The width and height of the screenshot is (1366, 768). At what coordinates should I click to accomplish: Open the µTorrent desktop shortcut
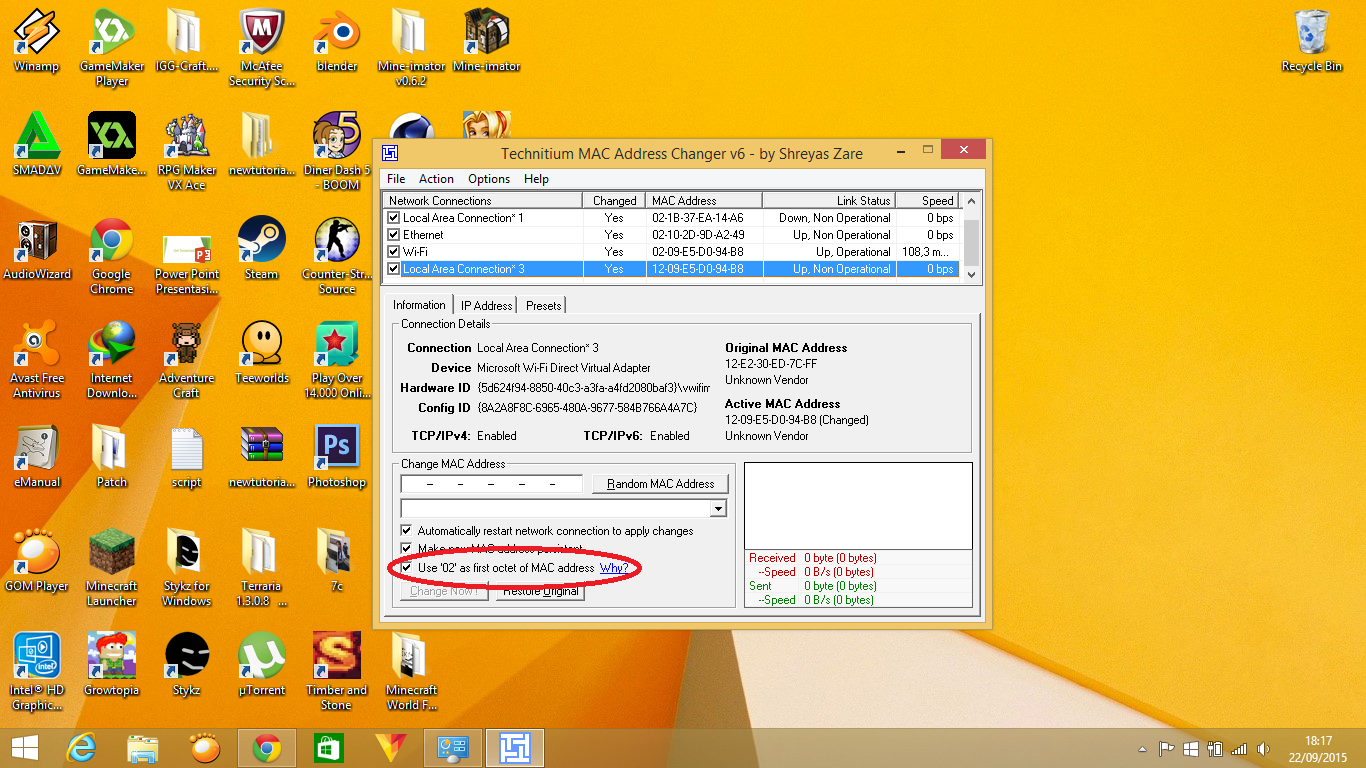tap(262, 665)
